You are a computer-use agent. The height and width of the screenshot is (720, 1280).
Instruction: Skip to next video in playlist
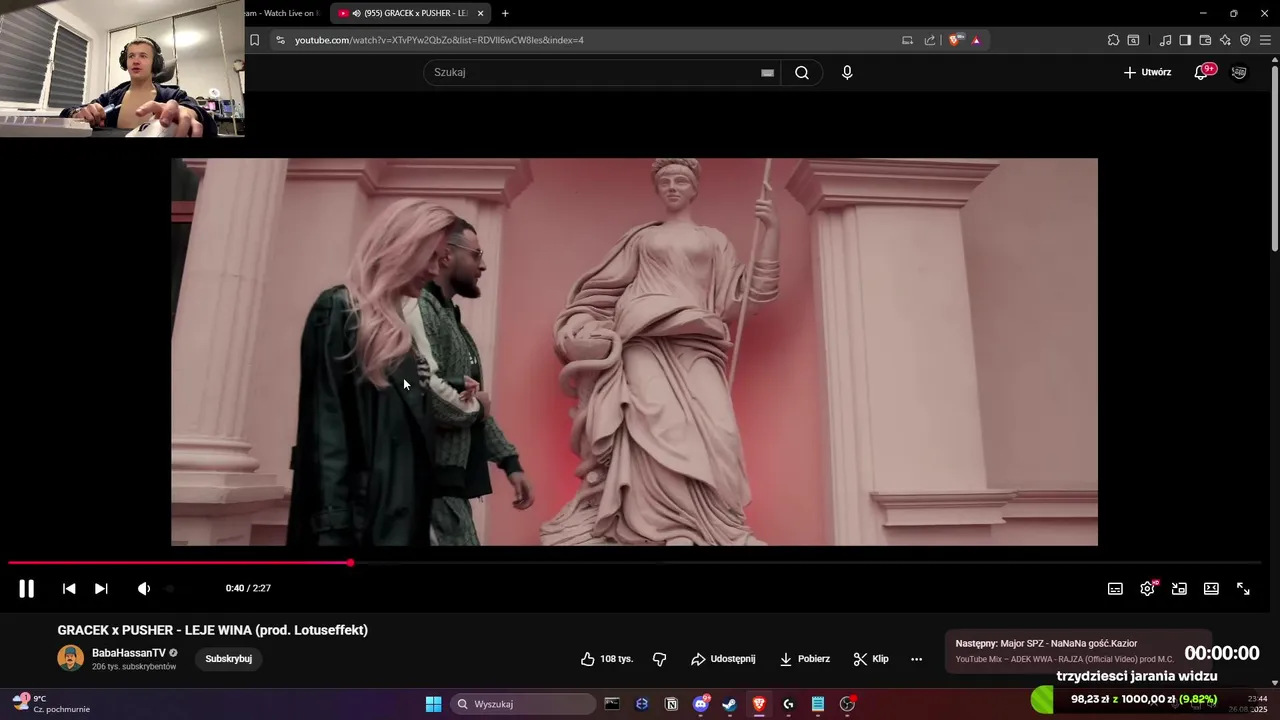pyautogui.click(x=101, y=589)
